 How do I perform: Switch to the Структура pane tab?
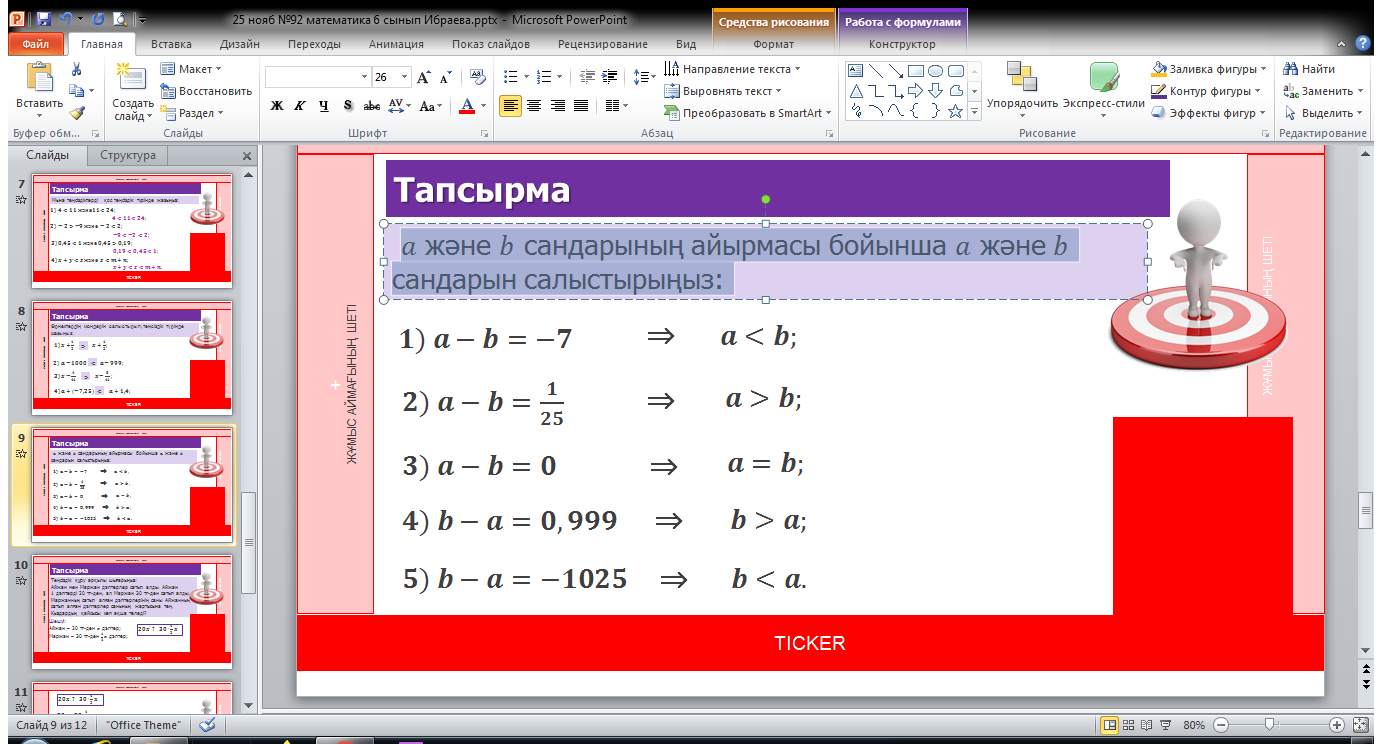click(x=128, y=155)
